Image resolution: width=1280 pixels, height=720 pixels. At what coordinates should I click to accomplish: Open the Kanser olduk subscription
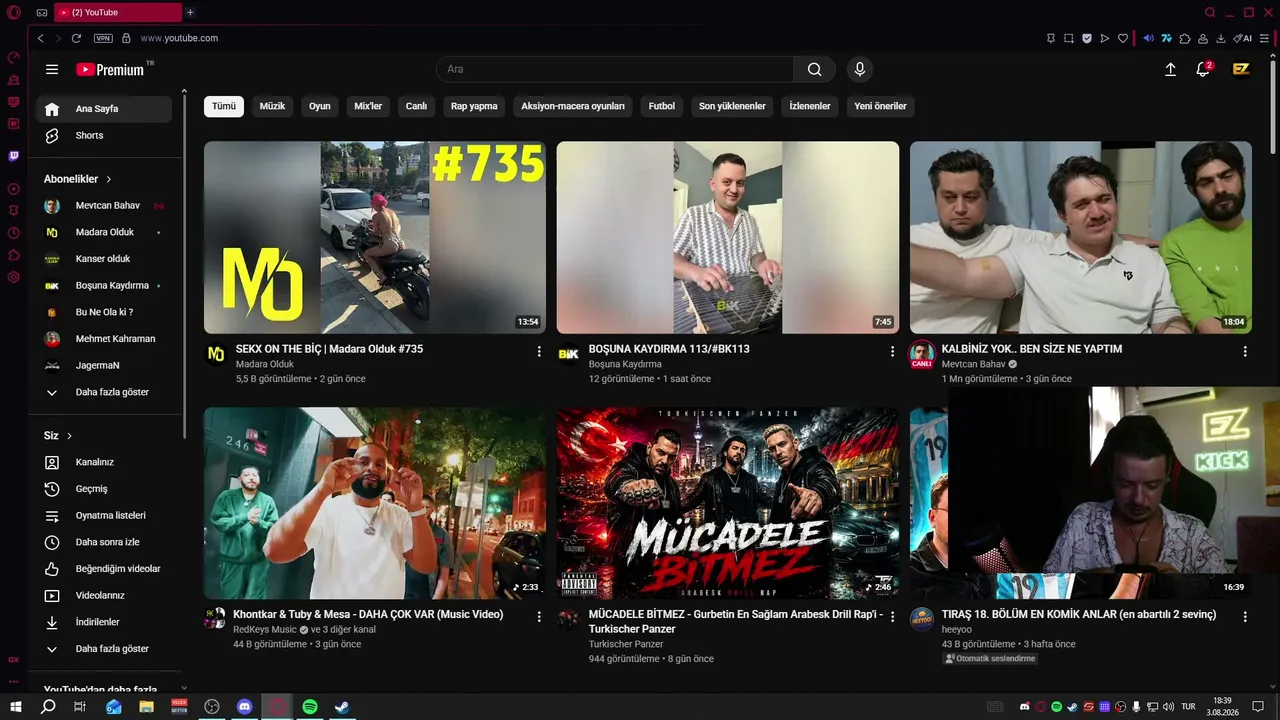[104, 259]
